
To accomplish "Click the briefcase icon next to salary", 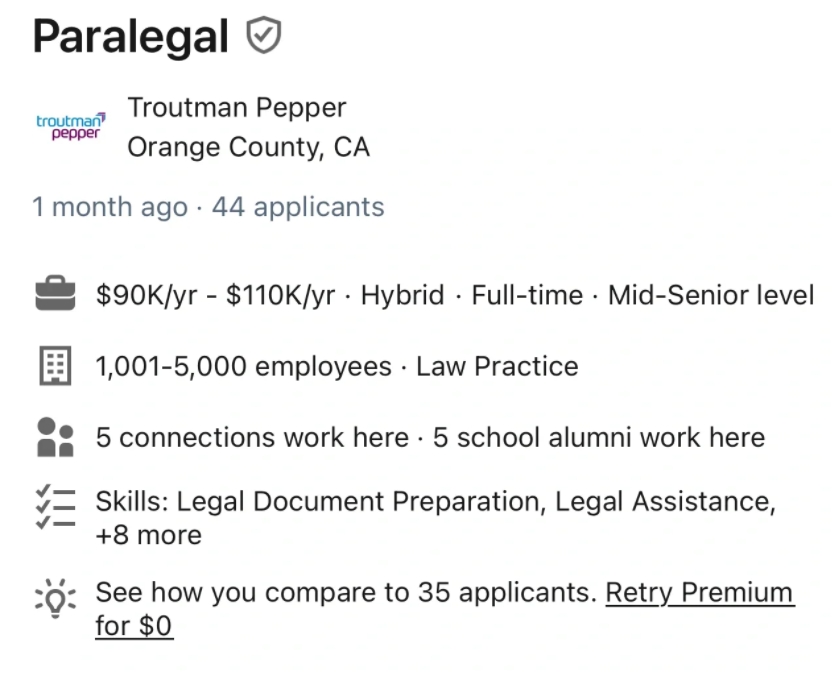I will tap(55, 295).
